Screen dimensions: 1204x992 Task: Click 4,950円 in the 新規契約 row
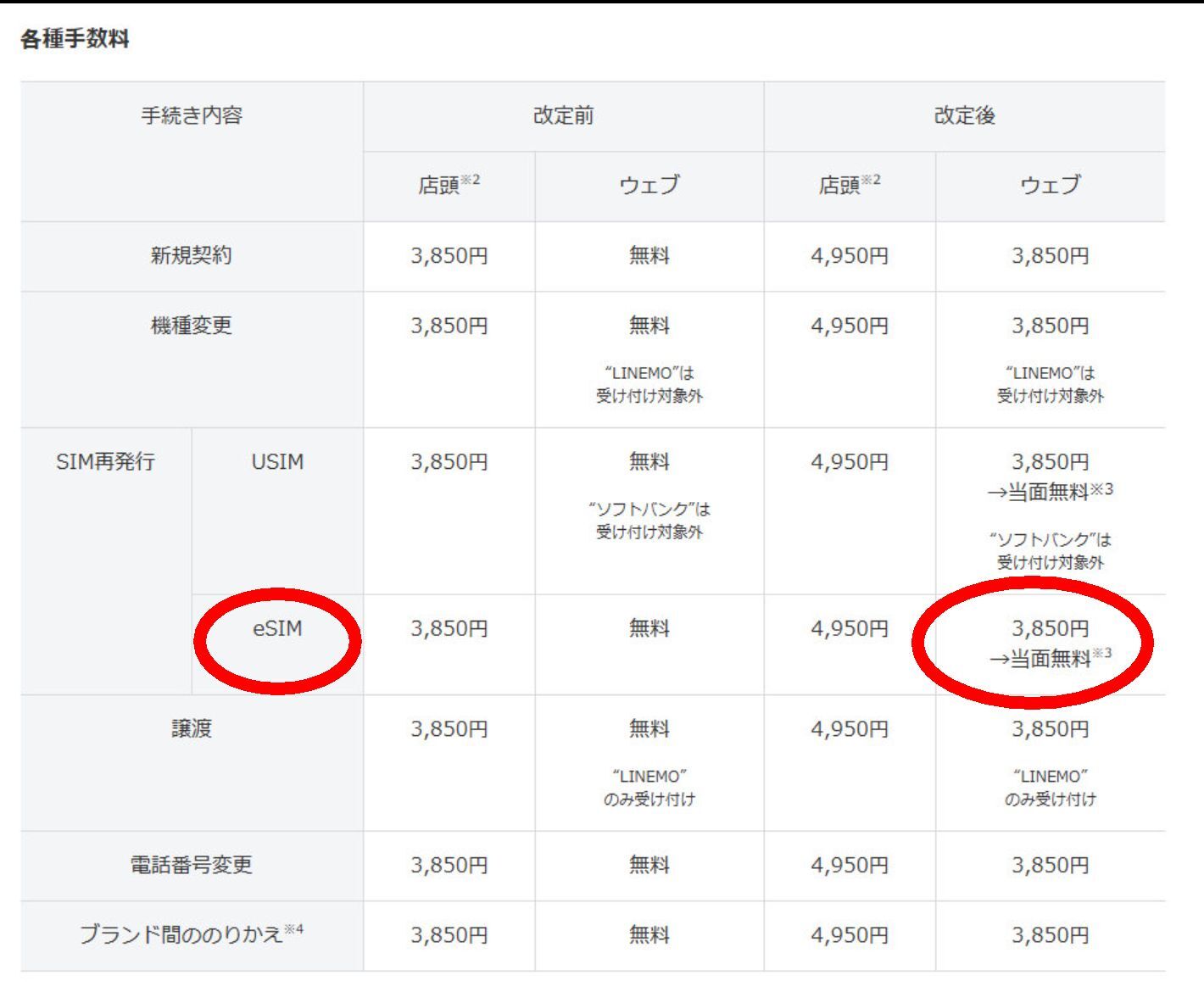(850, 256)
